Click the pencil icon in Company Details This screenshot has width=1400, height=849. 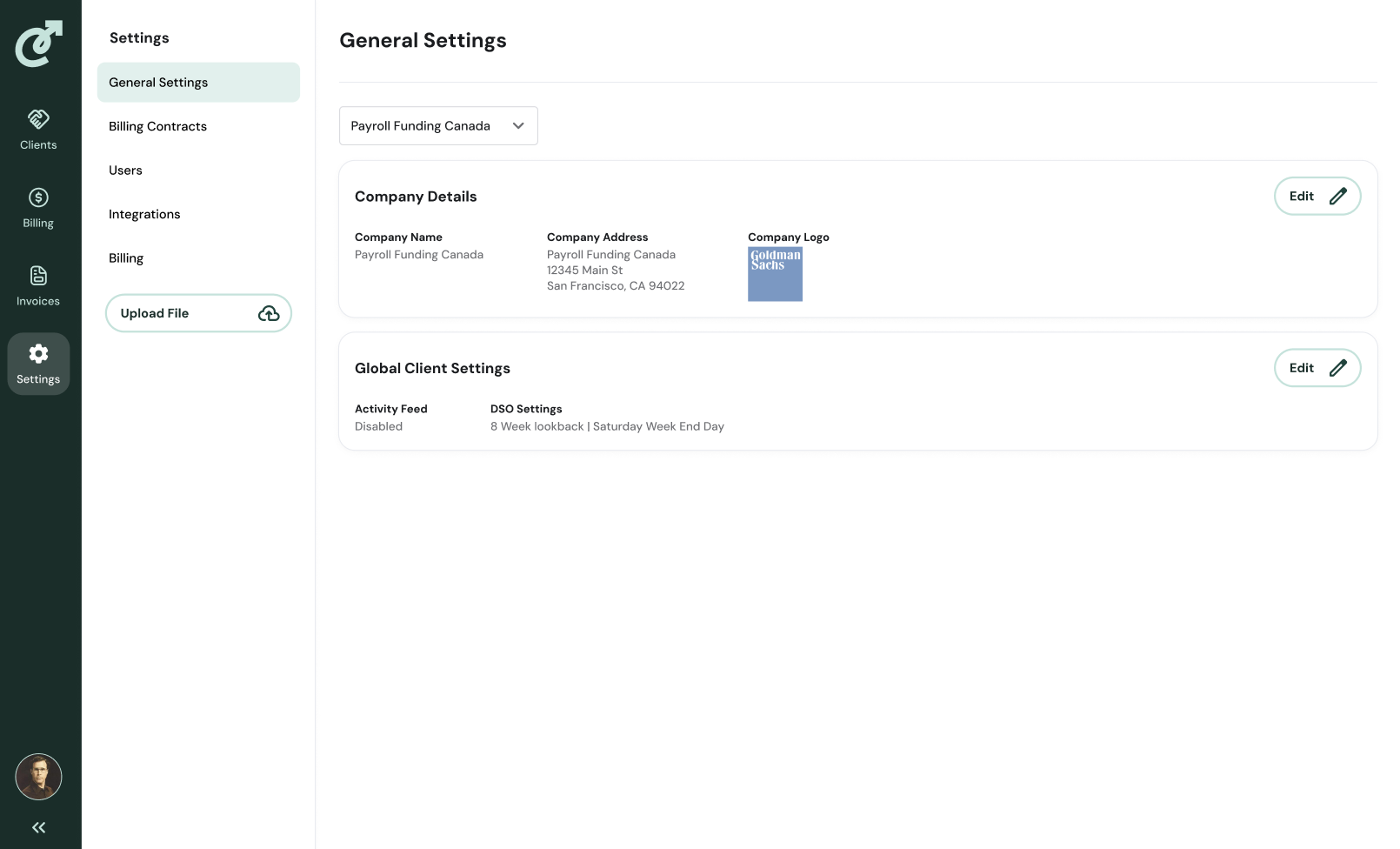(1338, 196)
